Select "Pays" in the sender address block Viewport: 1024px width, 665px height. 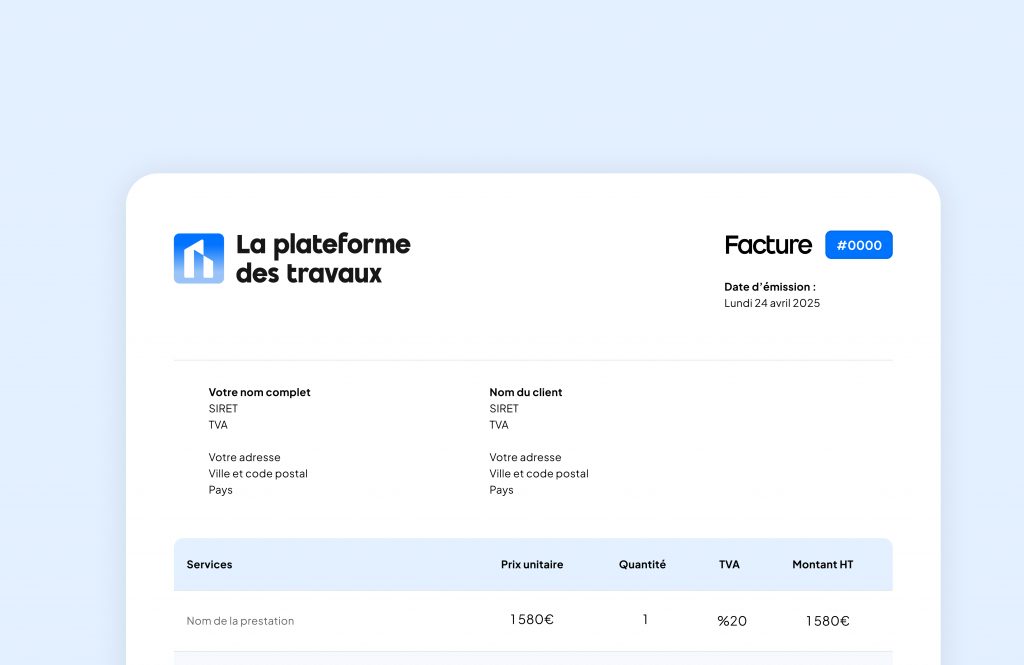click(220, 490)
